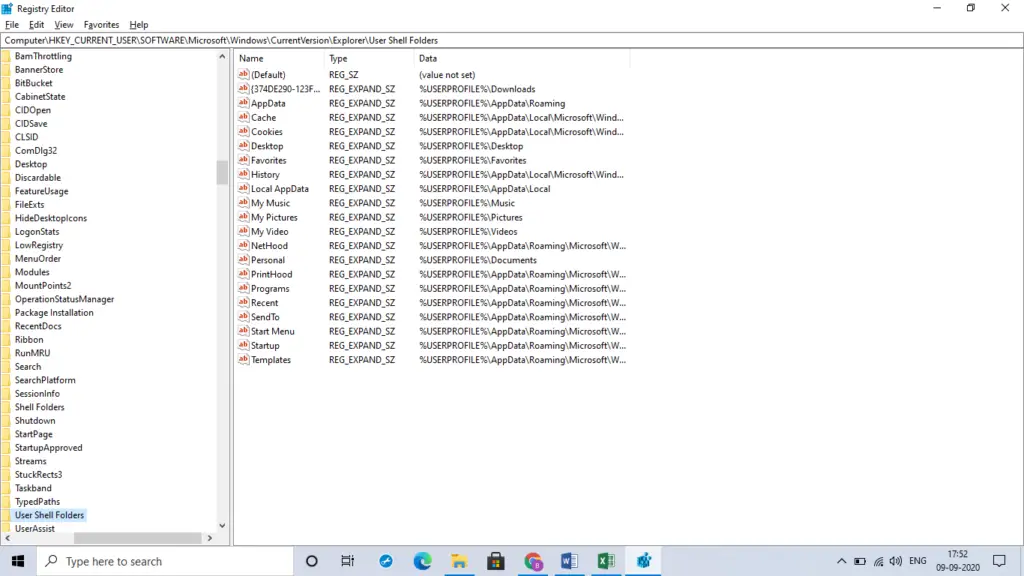Click Registry Editor taskbar icon

[x=643, y=561]
